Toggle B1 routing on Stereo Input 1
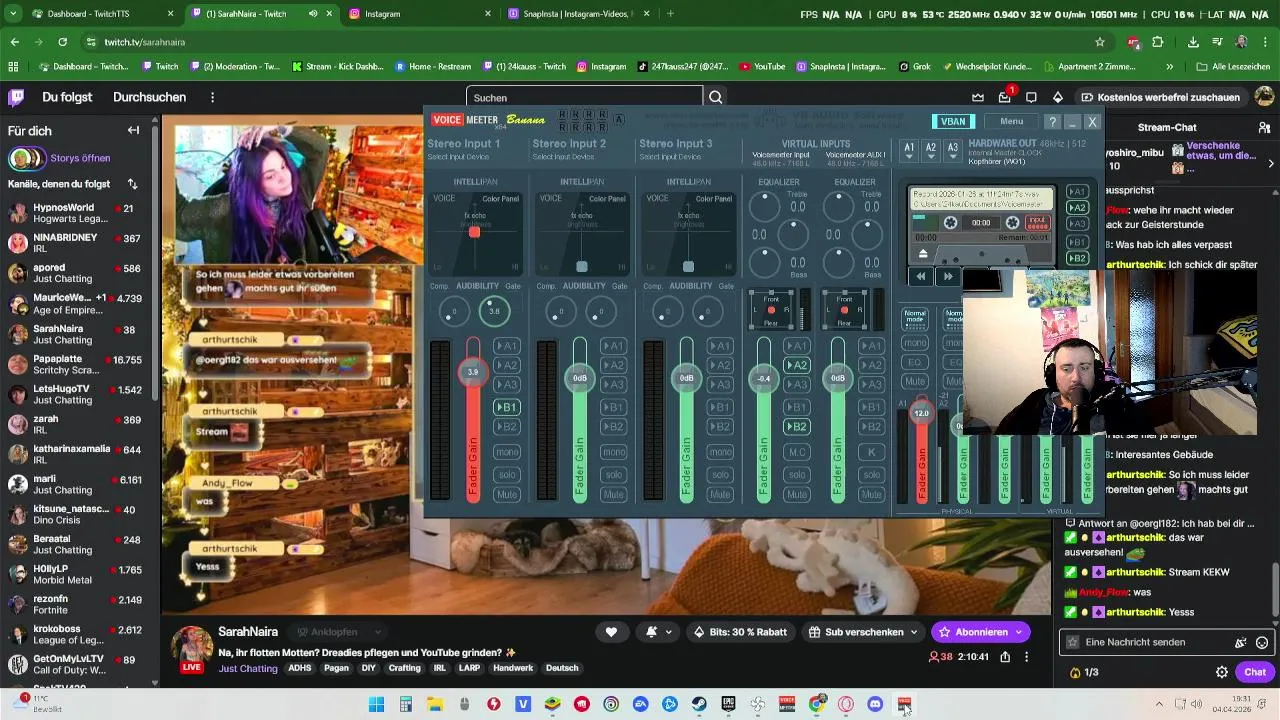The image size is (1280, 720). click(x=507, y=407)
